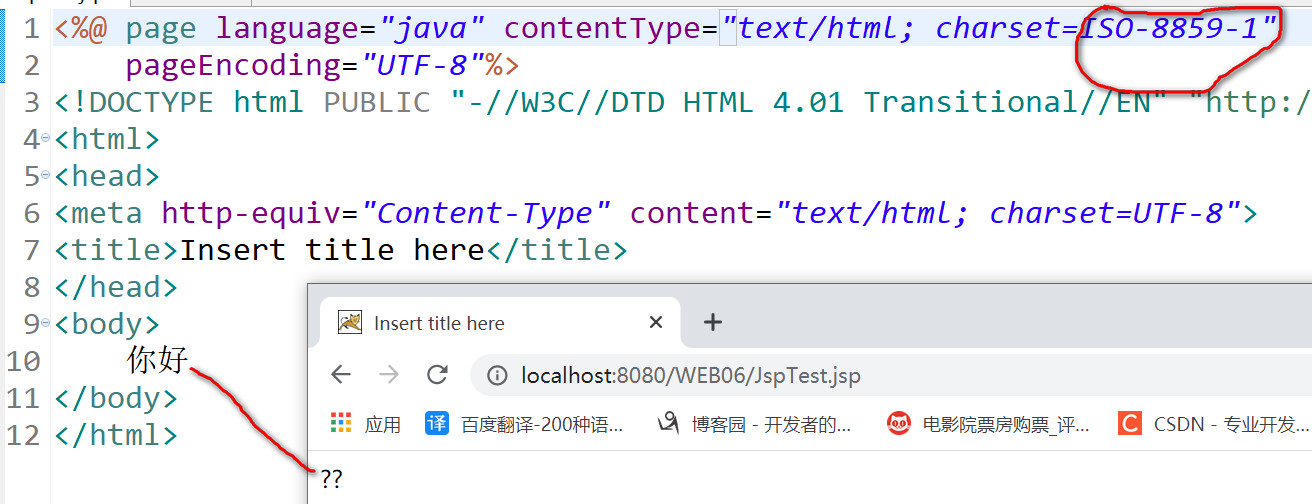Click the site info icon in the address bar

coord(497,376)
